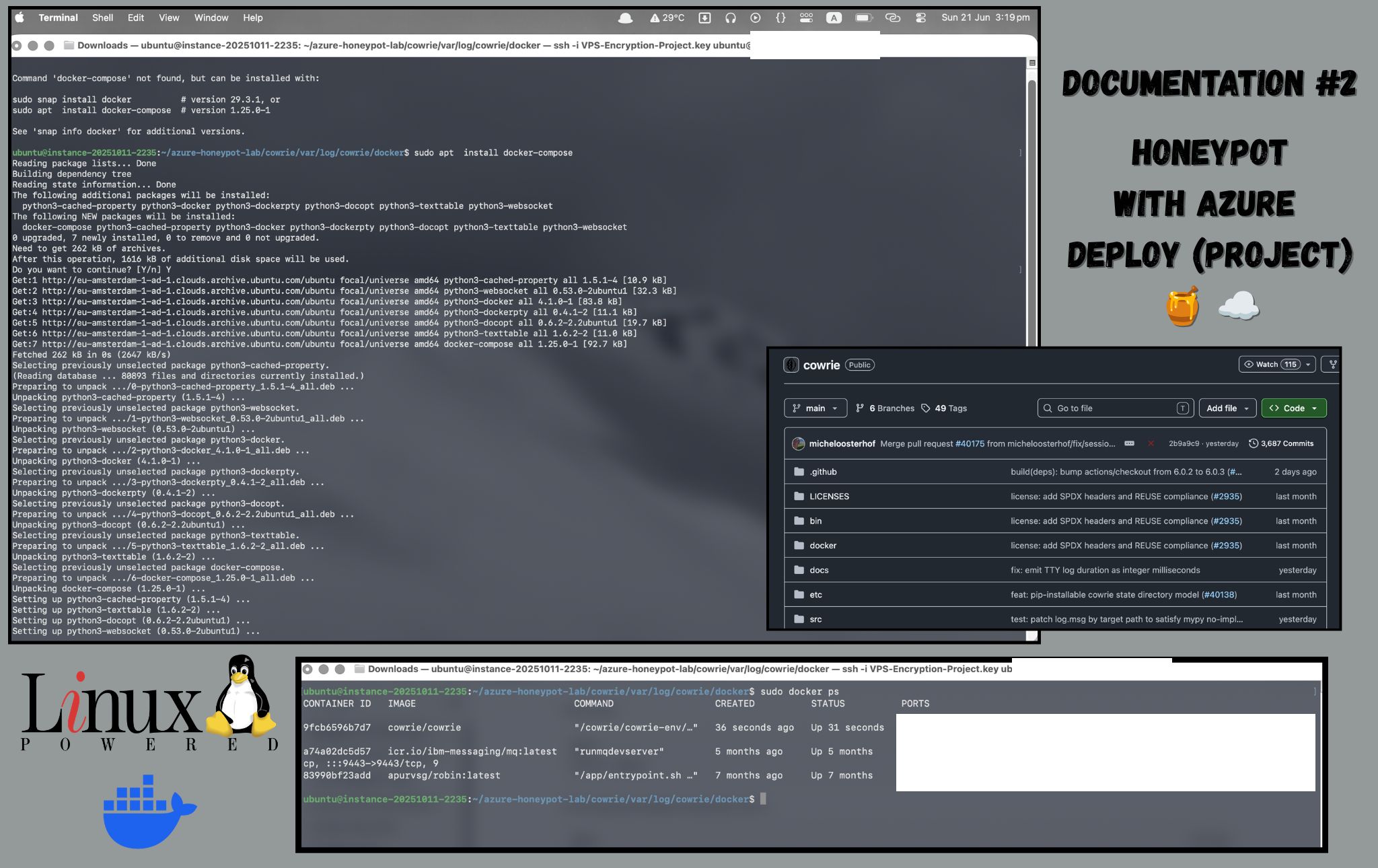The width and height of the screenshot is (1378, 868).
Task: Open the Add file dropdown
Action: [1227, 408]
